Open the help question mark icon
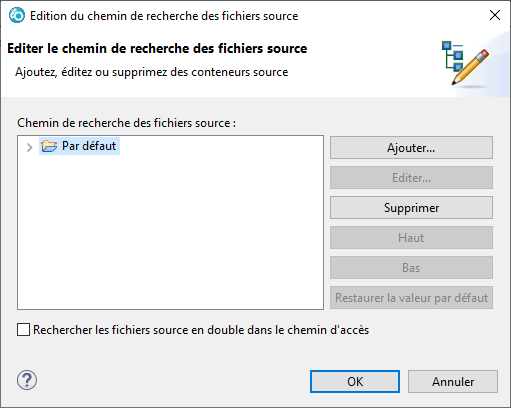 click(x=27, y=380)
